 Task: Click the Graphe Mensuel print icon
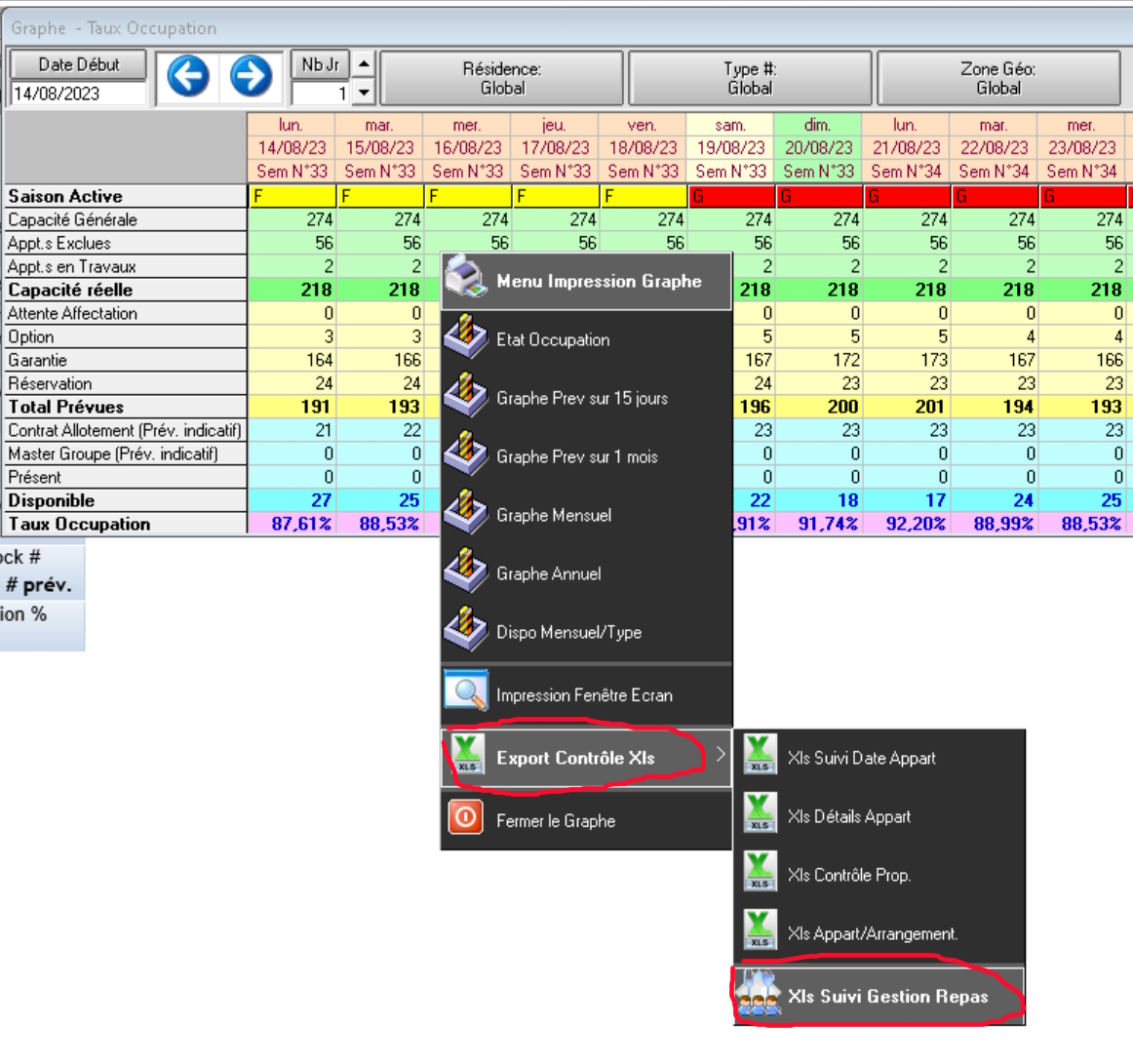466,514
